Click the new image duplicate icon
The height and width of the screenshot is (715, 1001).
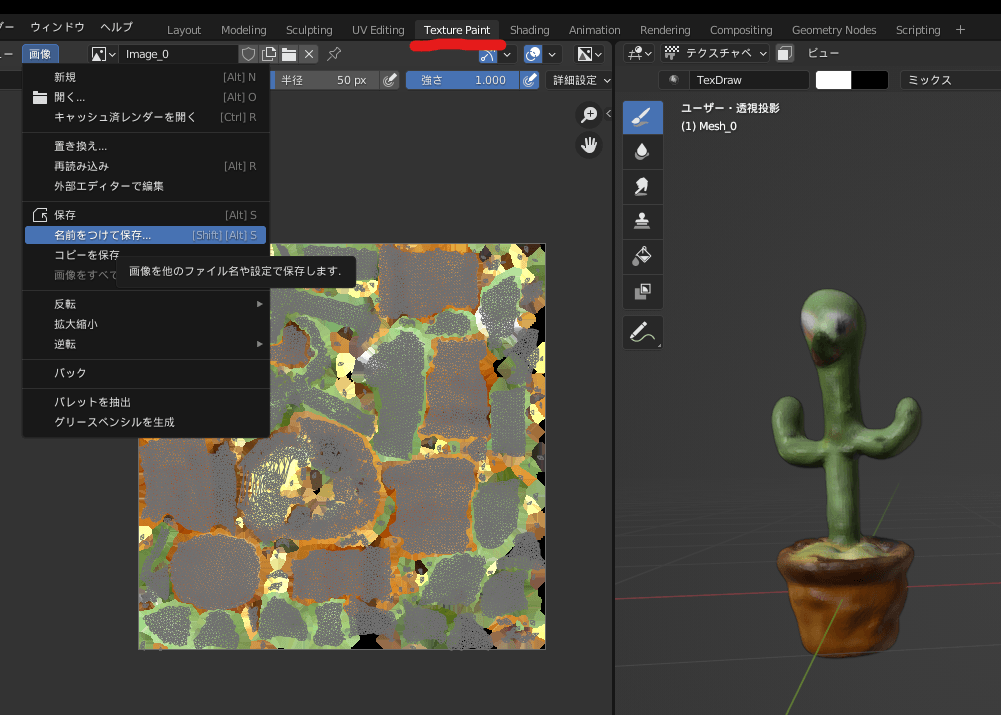coord(269,54)
